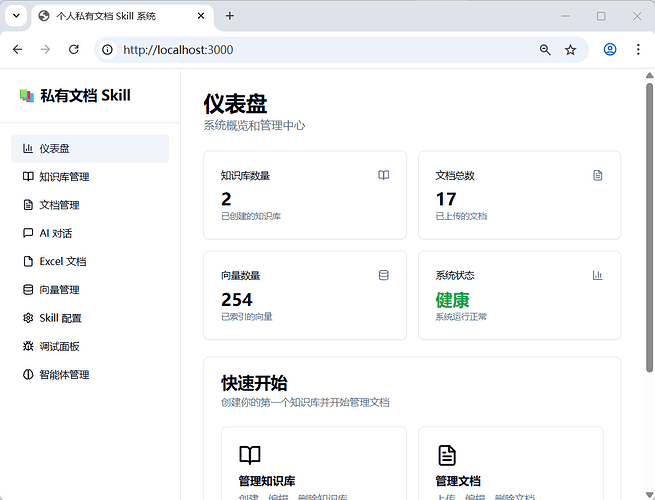Open the AI 对话 page

pyautogui.click(x=90, y=233)
